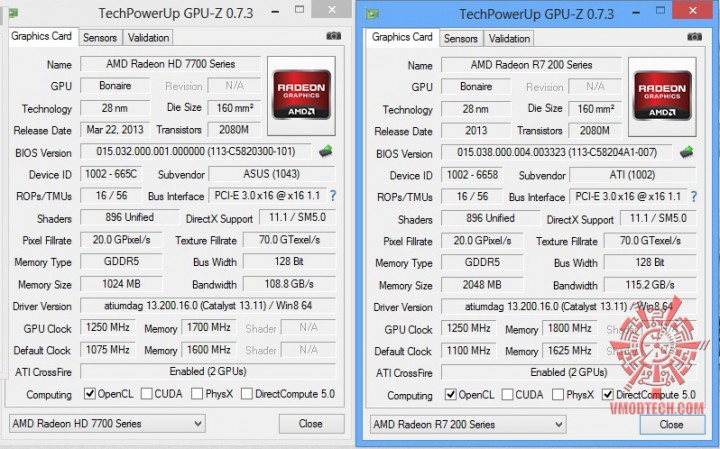Toggle OpenCL checkbox in HD 7700 window

[90, 393]
